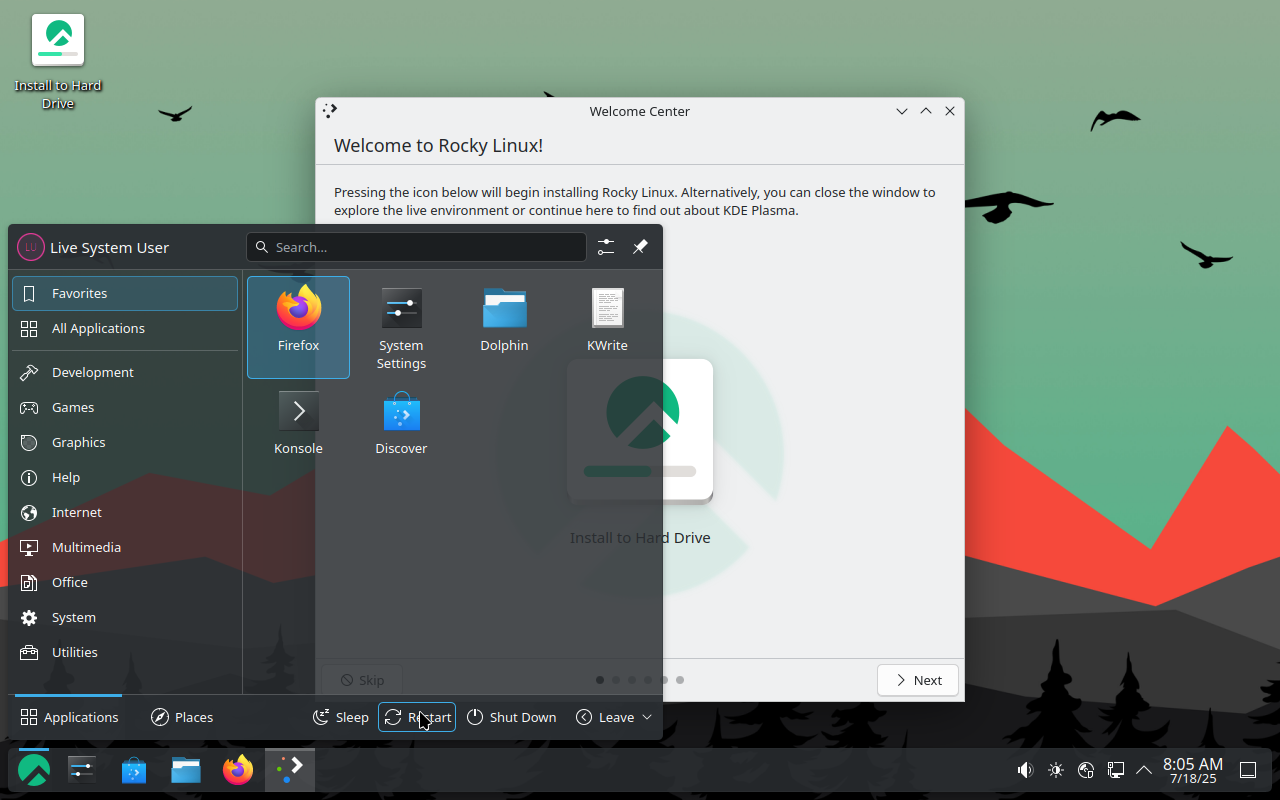The width and height of the screenshot is (1280, 800).
Task: Select the Favorites category
Action: tap(125, 293)
